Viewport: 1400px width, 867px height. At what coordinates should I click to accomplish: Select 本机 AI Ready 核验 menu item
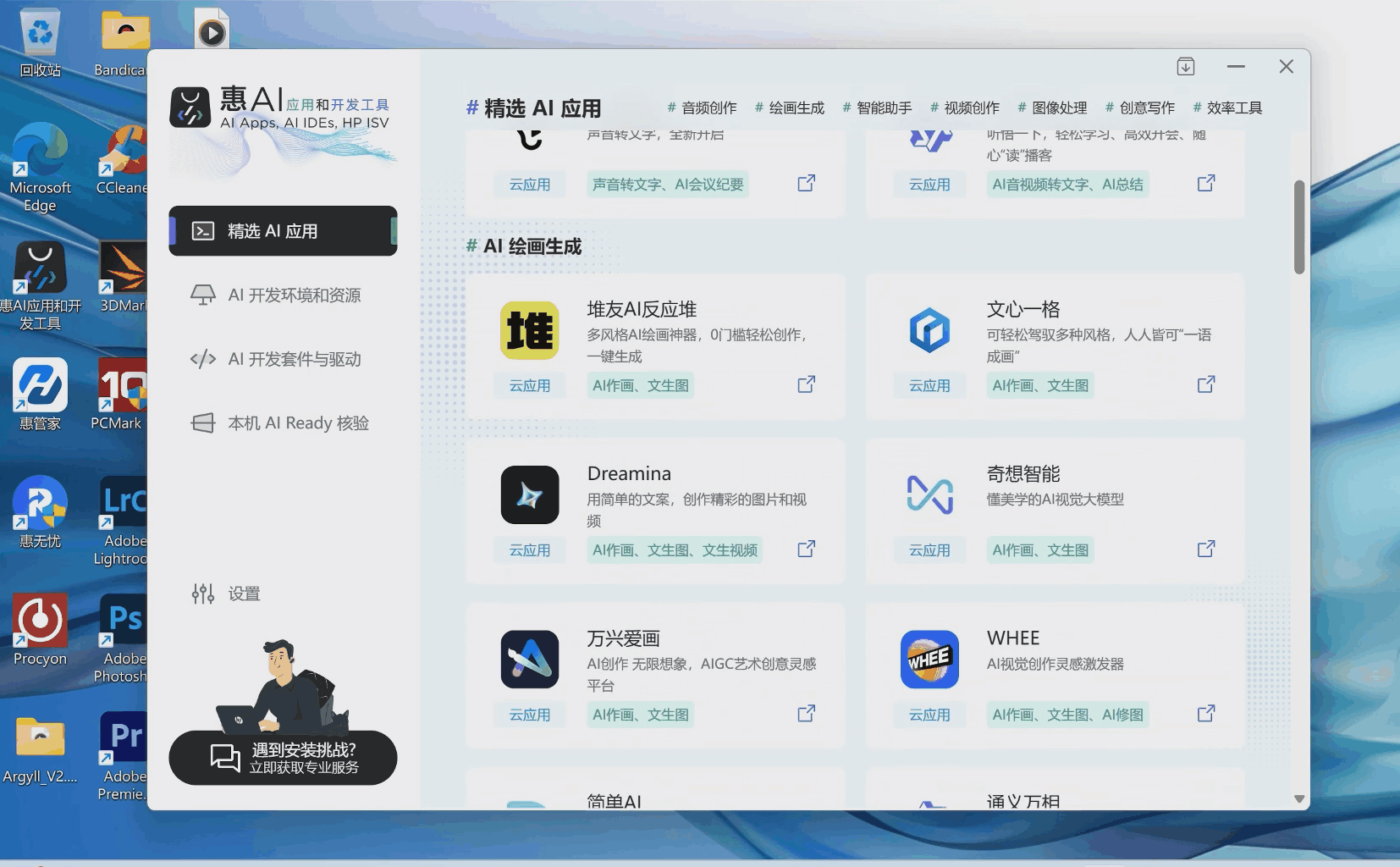(x=279, y=422)
